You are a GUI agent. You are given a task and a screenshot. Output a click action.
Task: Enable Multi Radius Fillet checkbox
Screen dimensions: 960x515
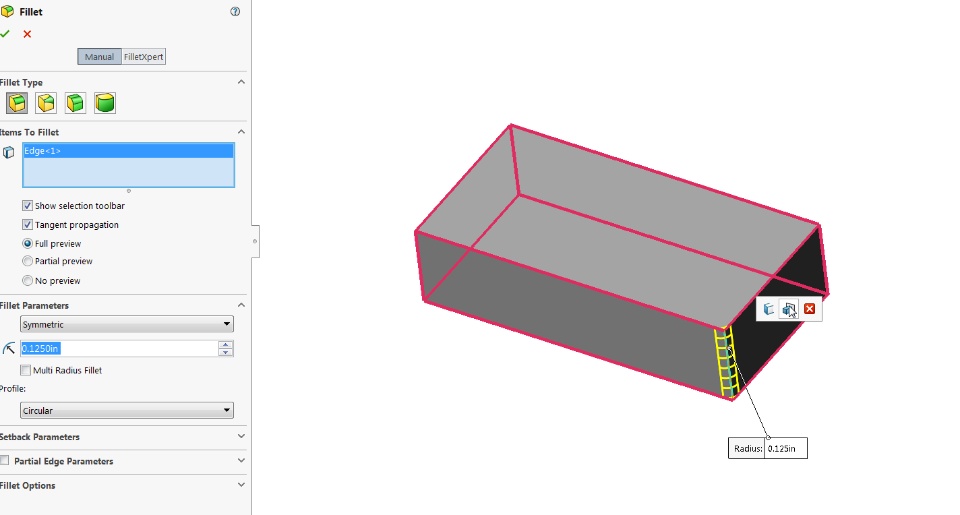pyautogui.click(x=25, y=370)
